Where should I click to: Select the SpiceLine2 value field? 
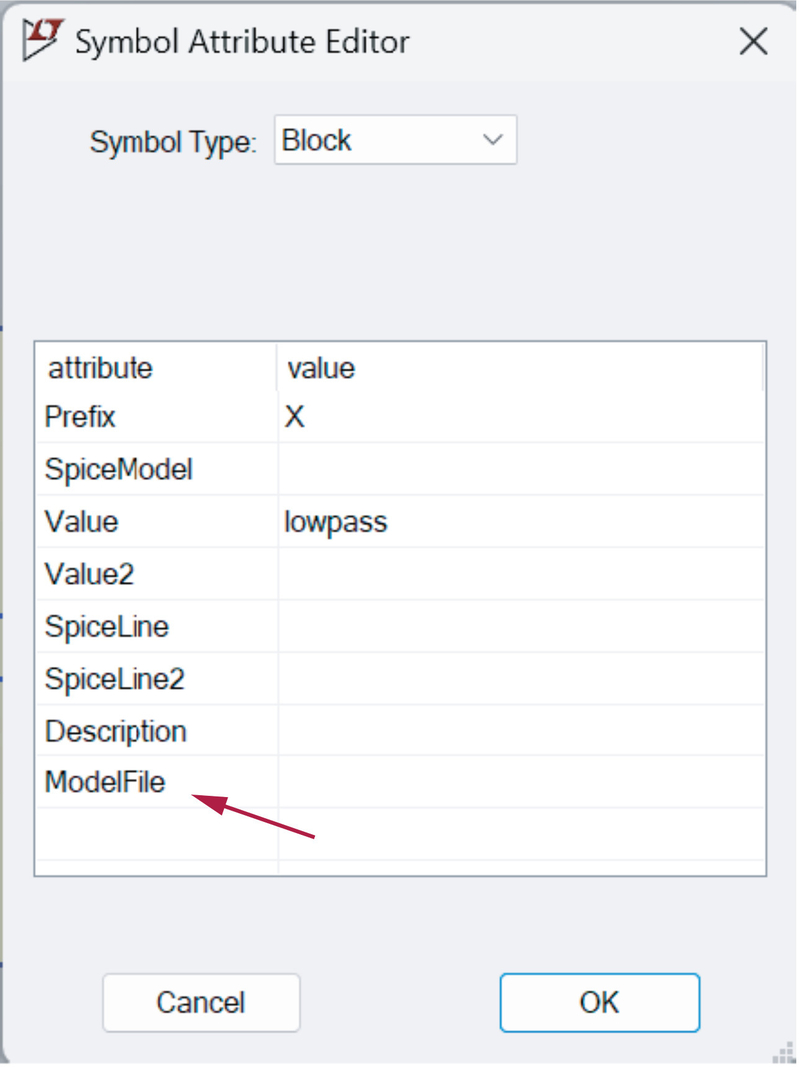[x=520, y=679]
